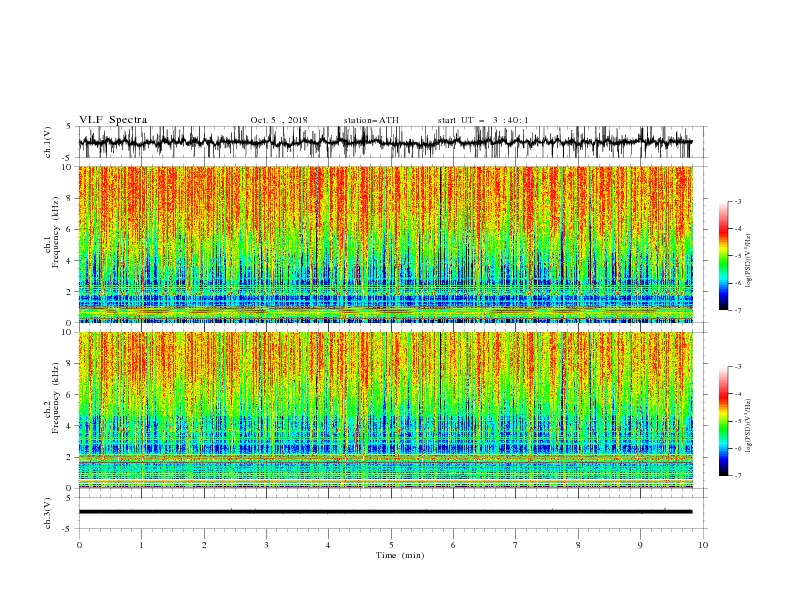Click time axis tick label "7"
Image resolution: width=792 pixels, height=612 pixels.
pos(516,545)
